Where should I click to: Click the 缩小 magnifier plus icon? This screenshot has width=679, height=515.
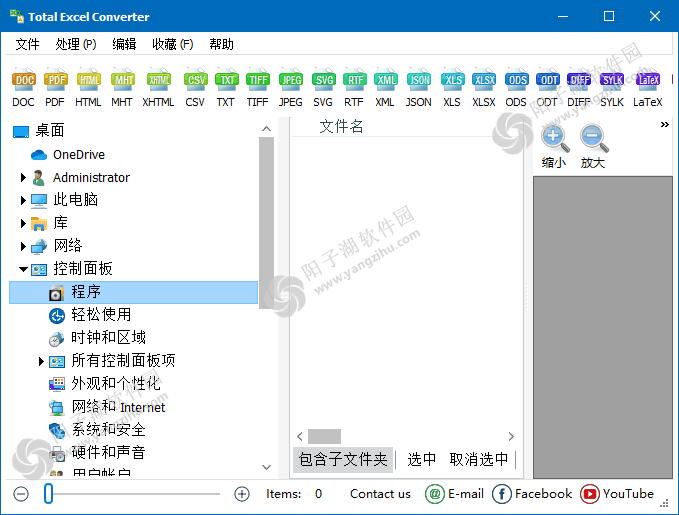[x=555, y=138]
